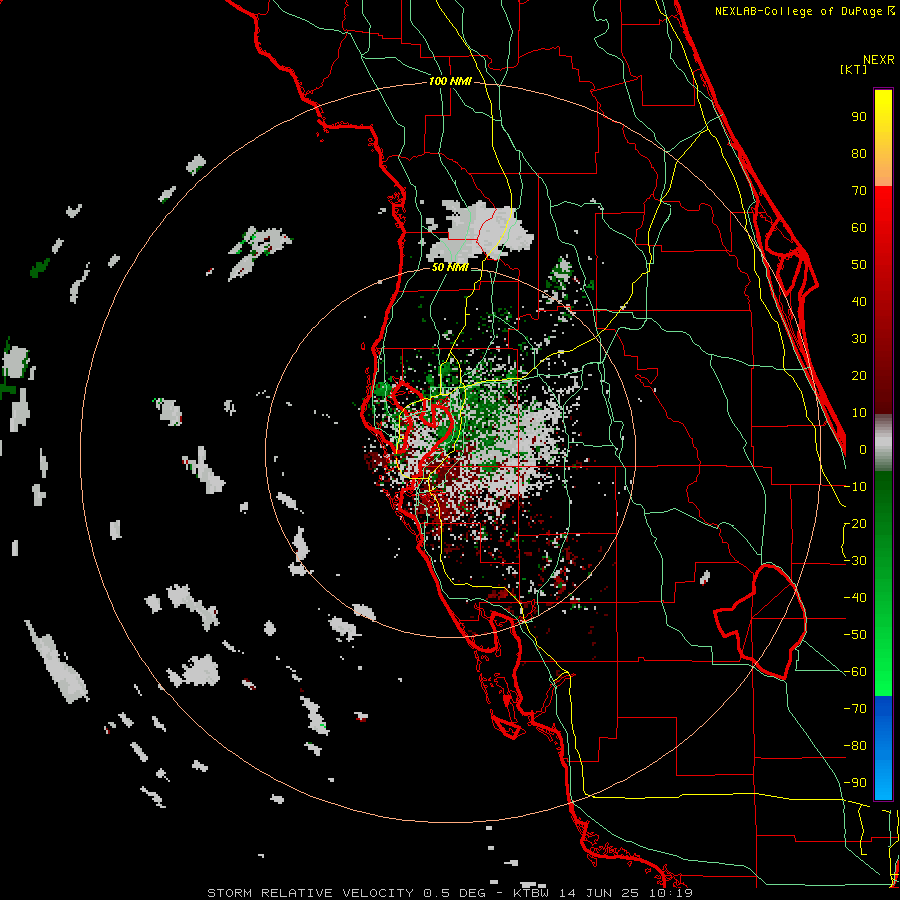The image size is (900, 900).
Task: Click the -50 value on the velocity scale
Action: [855, 635]
